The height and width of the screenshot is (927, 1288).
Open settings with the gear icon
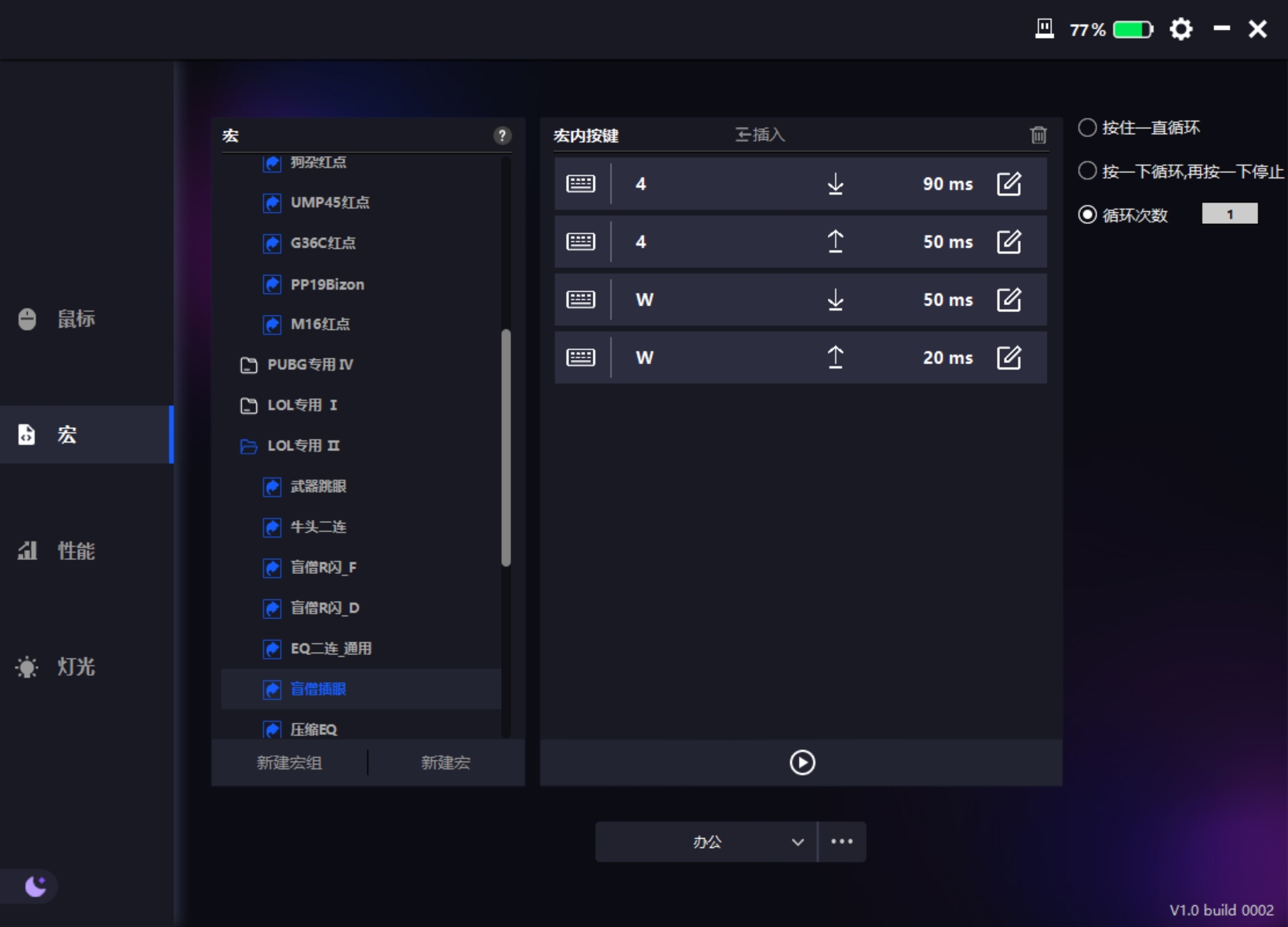tap(1181, 29)
